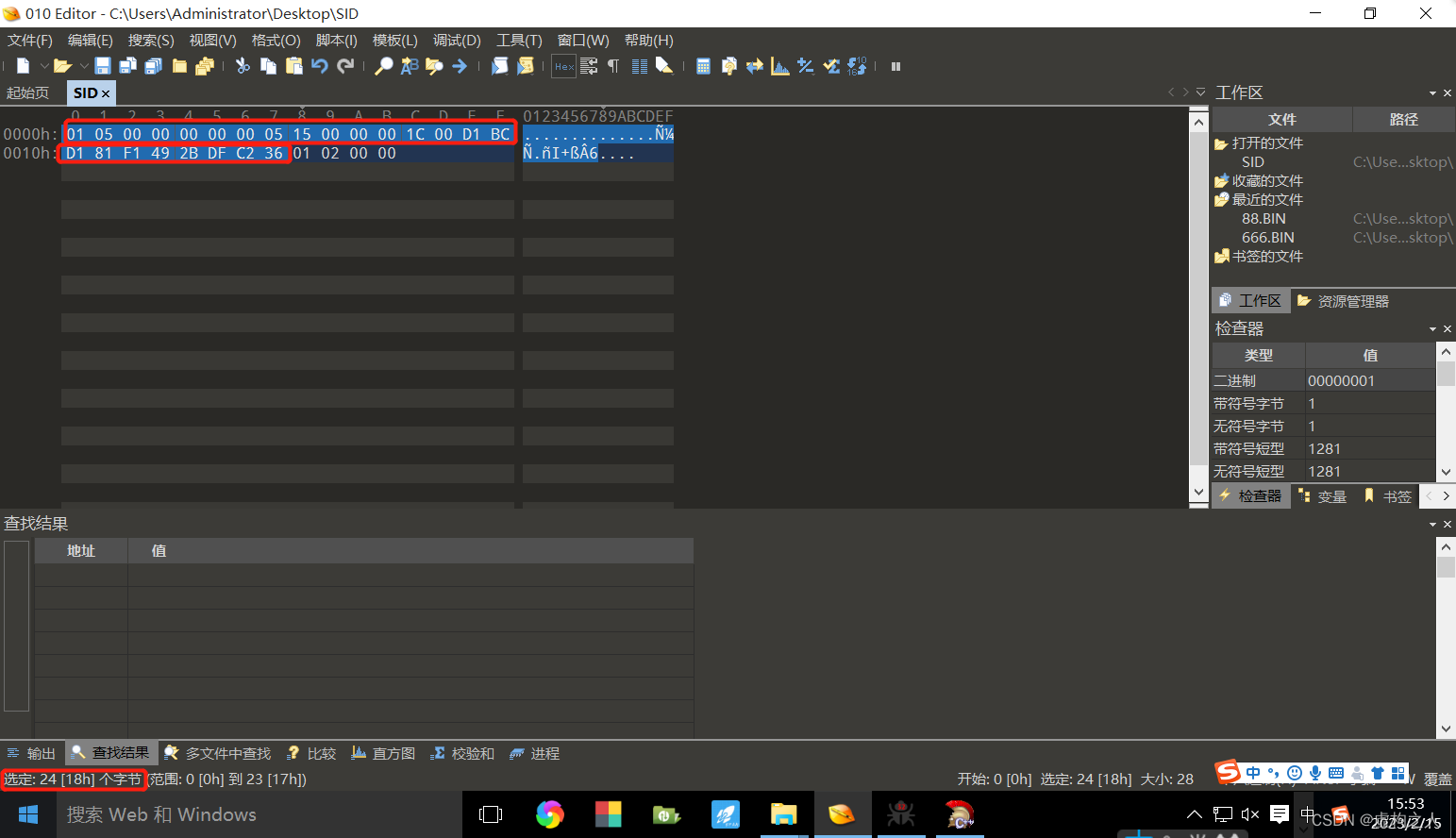Open the 模板(L) menu
1456x838 pixels.
(395, 40)
